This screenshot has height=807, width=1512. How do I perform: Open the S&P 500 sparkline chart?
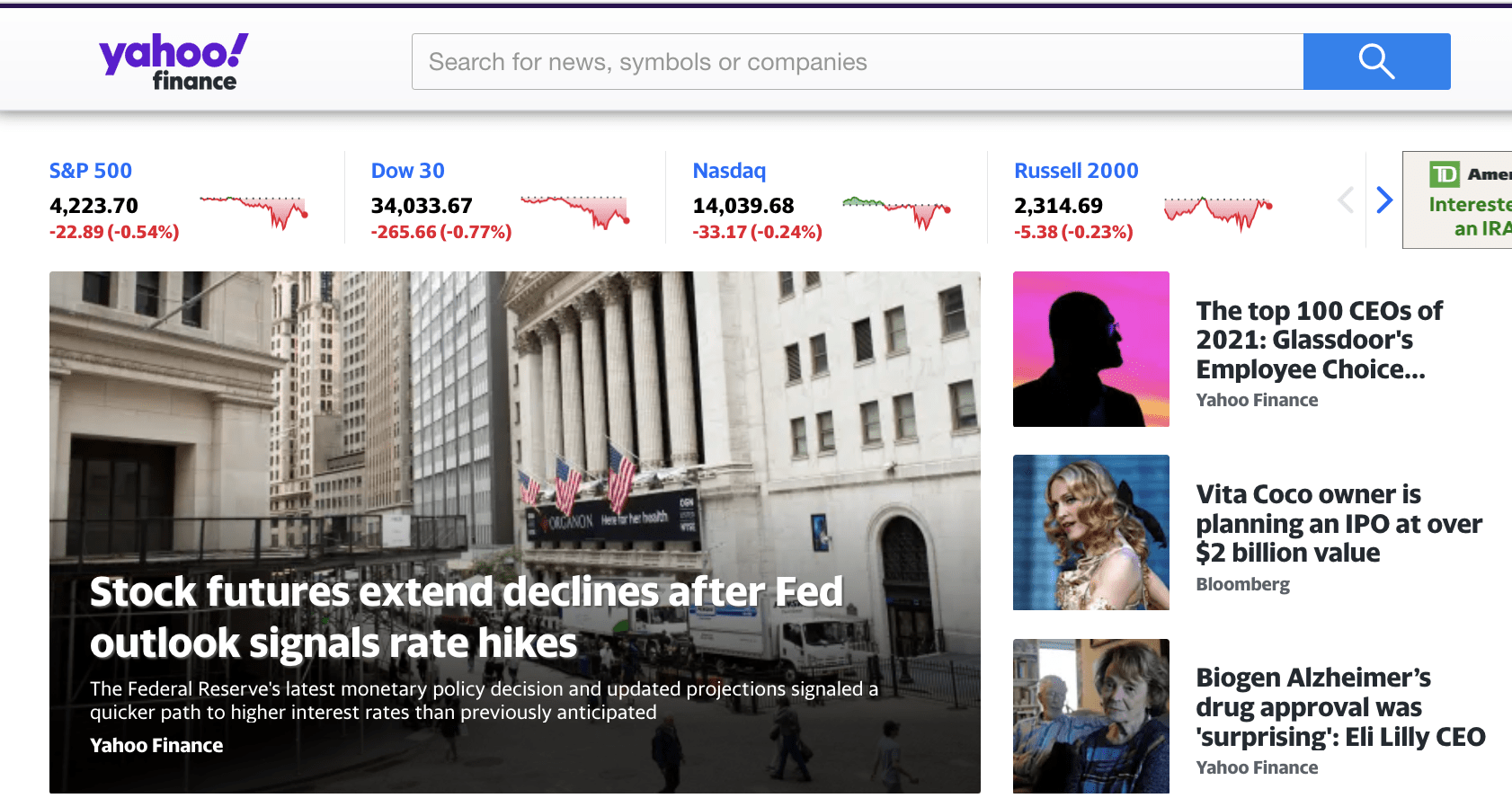(253, 212)
